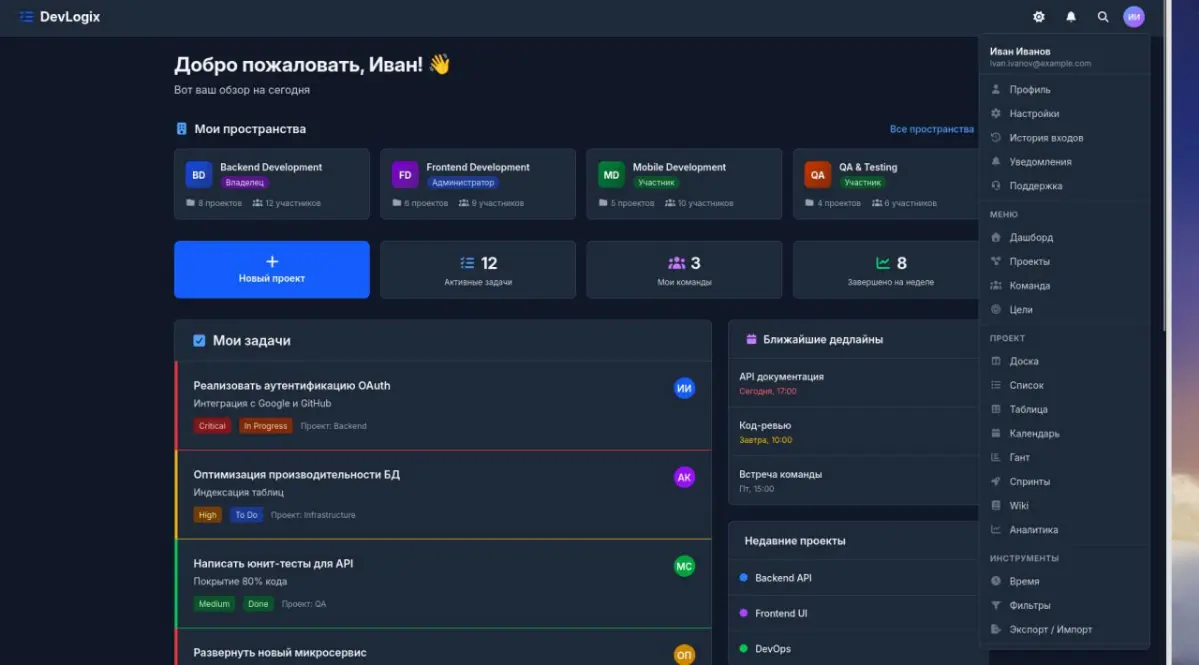Click the ИИ user avatar in top bar
1199x665 pixels.
[x=1134, y=17]
